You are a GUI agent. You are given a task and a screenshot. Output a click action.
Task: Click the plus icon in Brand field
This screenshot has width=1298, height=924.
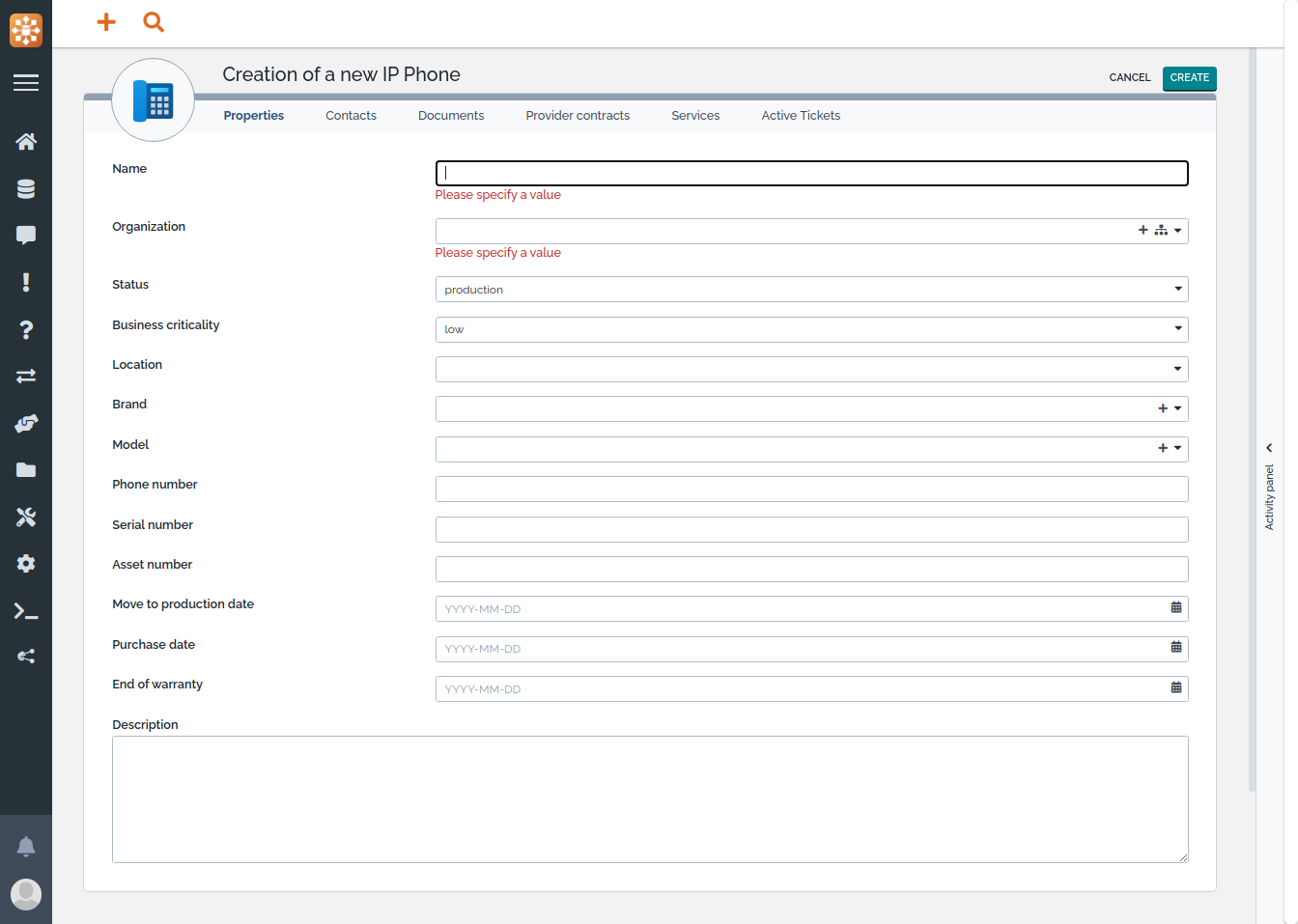coord(1163,408)
